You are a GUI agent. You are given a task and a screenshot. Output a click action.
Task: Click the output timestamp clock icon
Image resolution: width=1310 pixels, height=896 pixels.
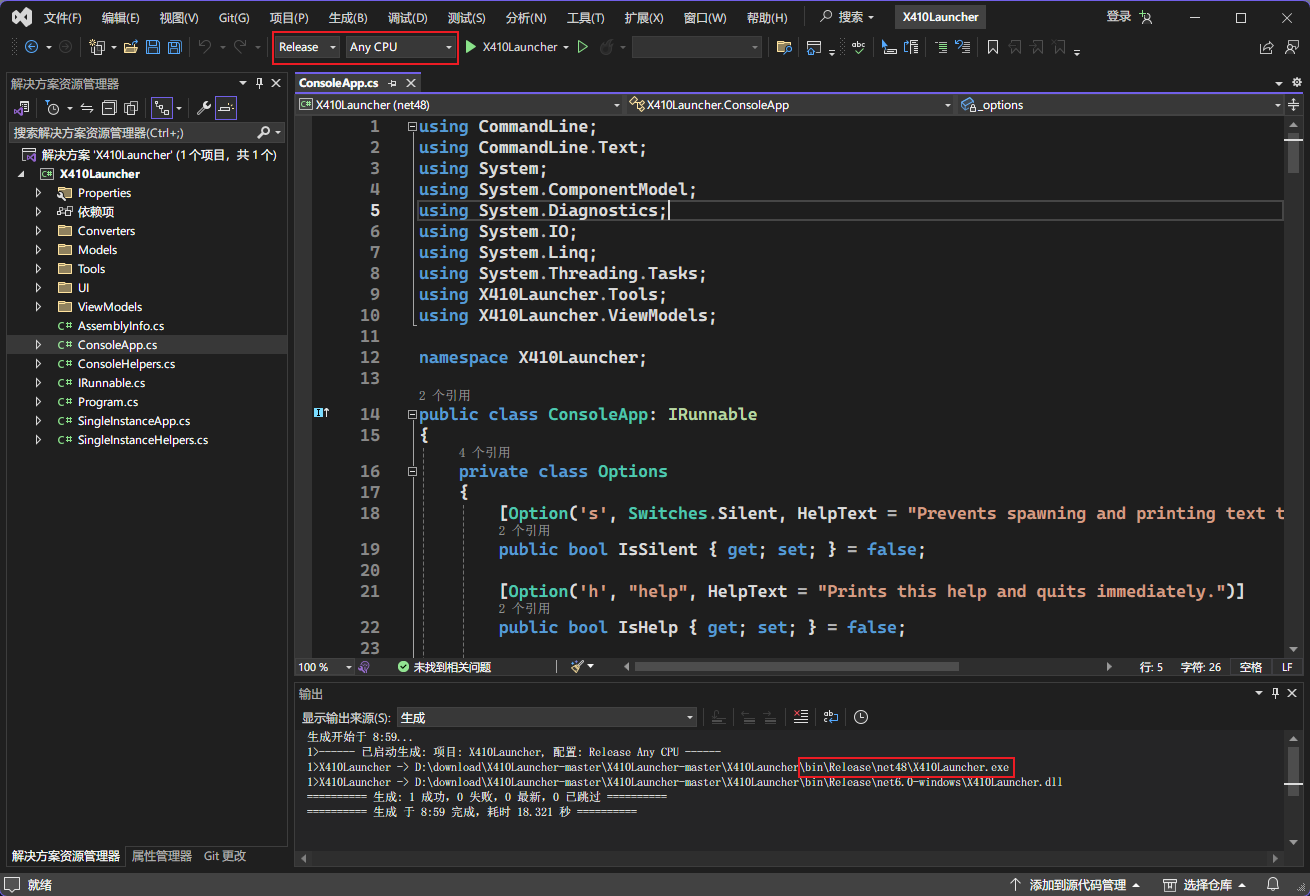pyautogui.click(x=861, y=717)
